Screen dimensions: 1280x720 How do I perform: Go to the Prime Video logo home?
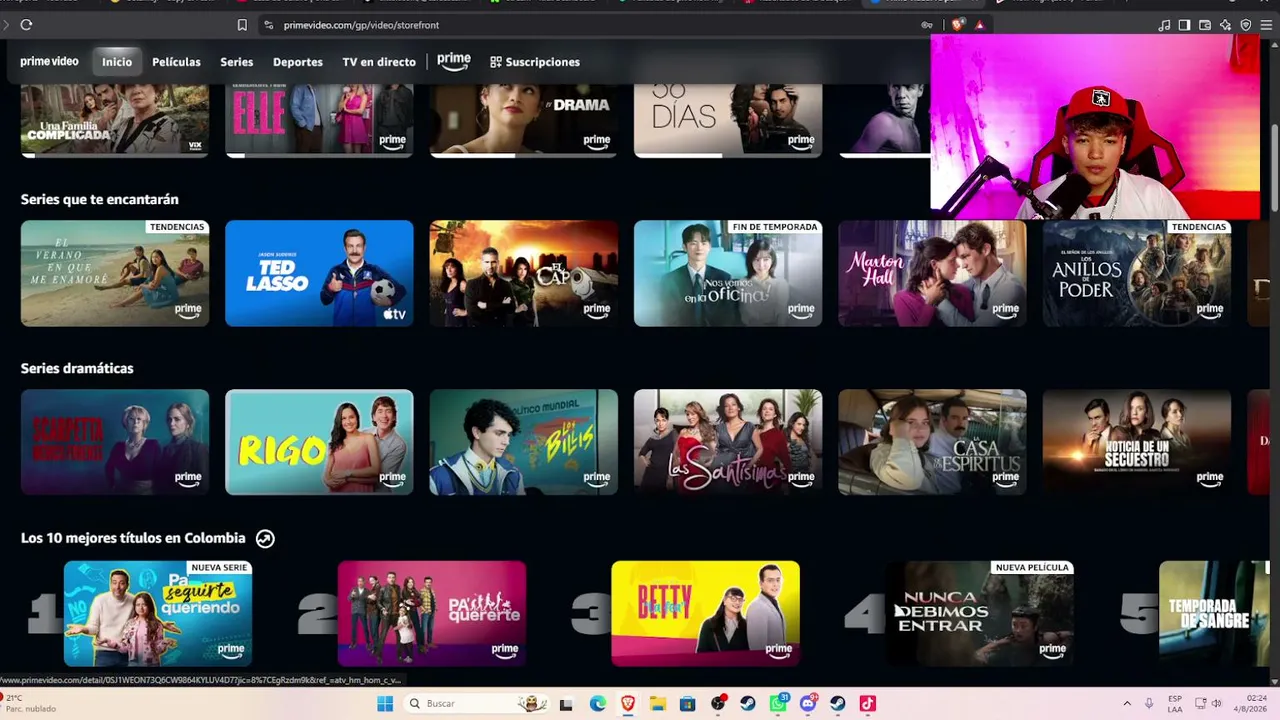point(49,62)
